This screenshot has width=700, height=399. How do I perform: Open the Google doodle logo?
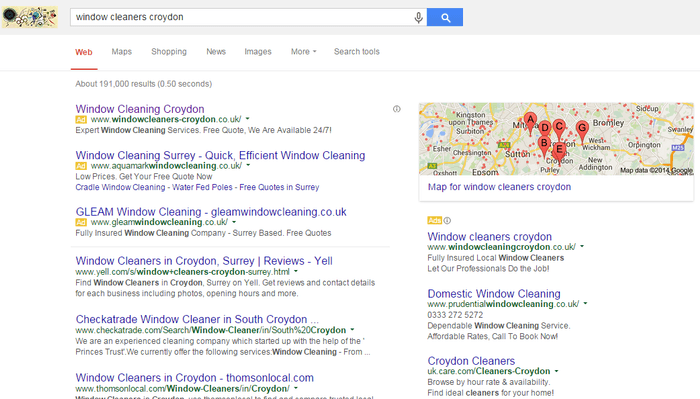[29, 17]
